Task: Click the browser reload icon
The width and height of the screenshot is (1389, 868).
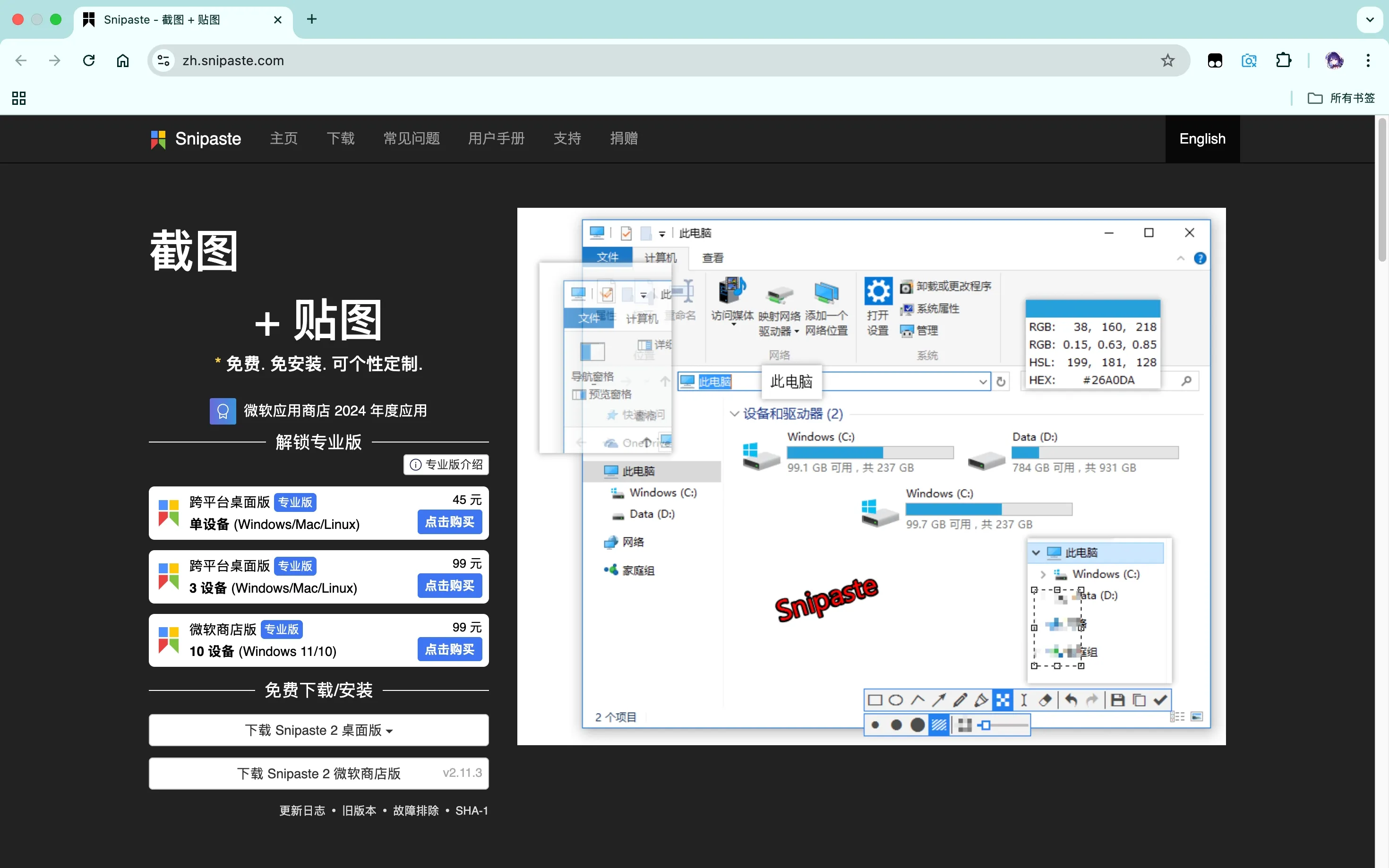Action: click(x=88, y=60)
